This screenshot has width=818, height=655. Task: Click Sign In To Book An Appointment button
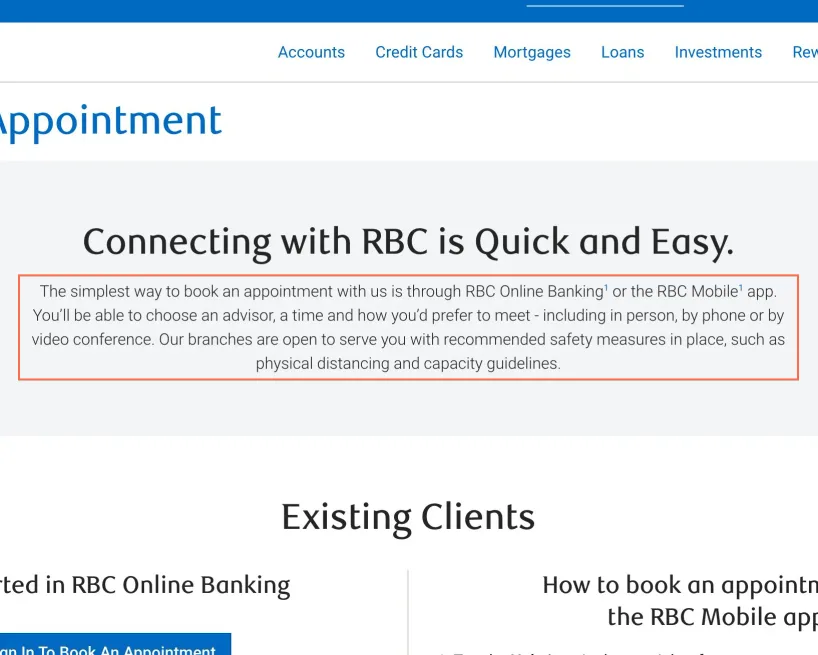coord(115,645)
